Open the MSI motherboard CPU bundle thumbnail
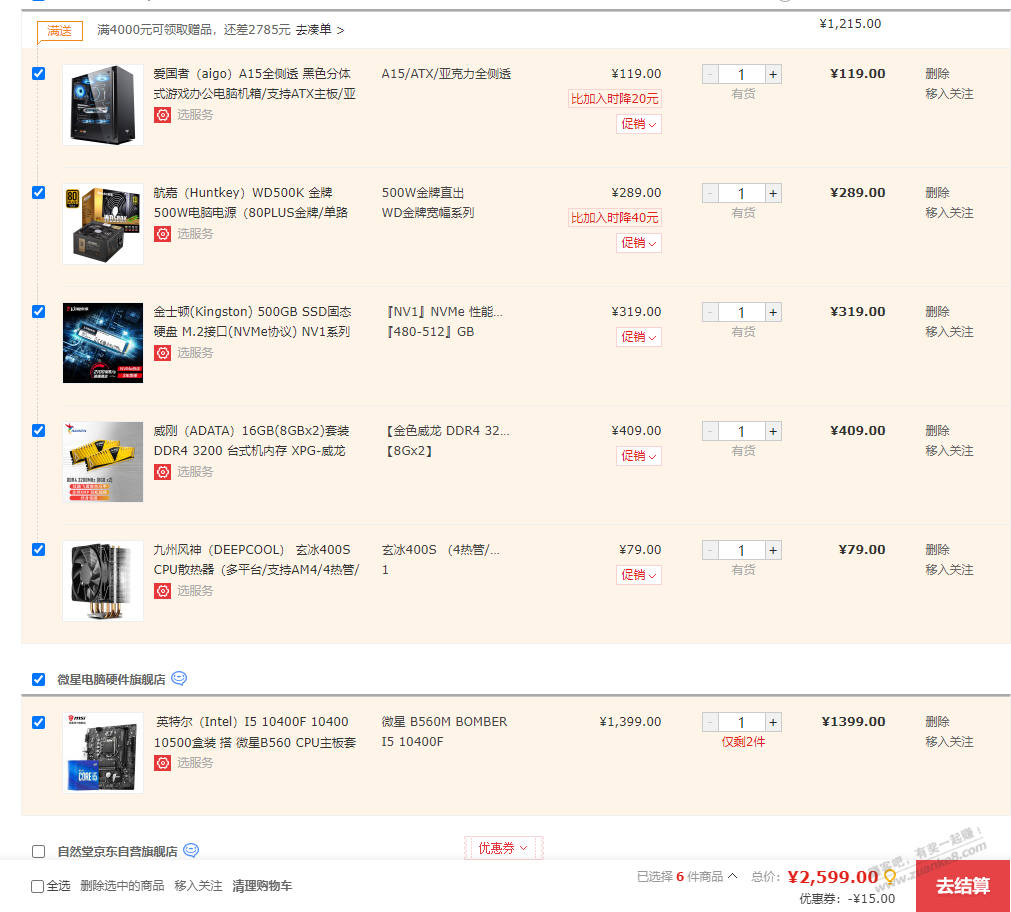 click(x=102, y=753)
